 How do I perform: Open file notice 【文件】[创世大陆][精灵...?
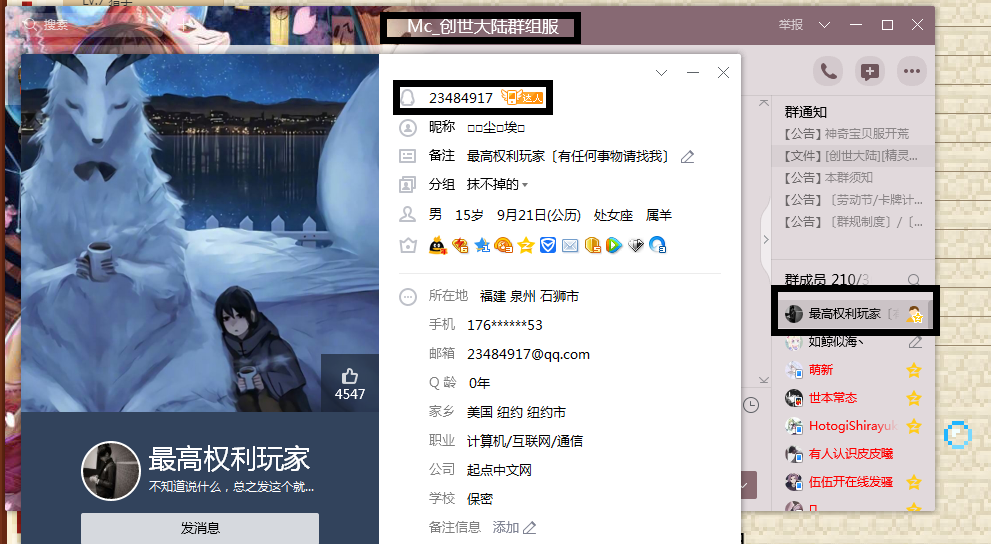(851, 156)
